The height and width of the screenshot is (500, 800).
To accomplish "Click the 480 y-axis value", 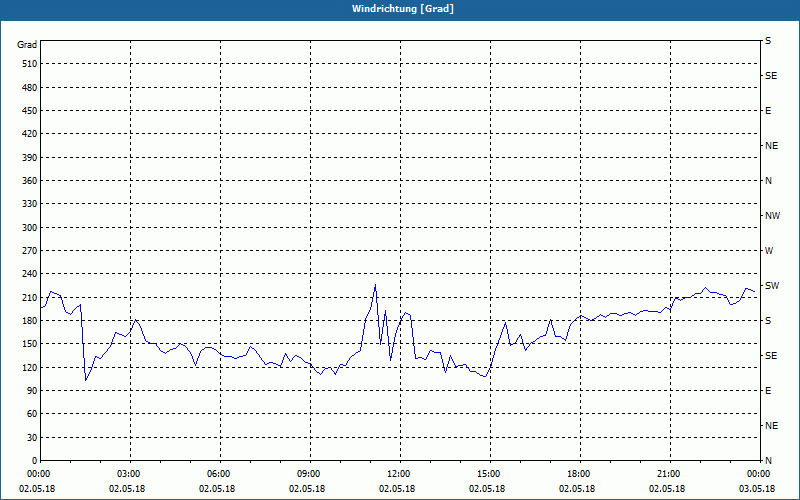I will [x=30, y=88].
